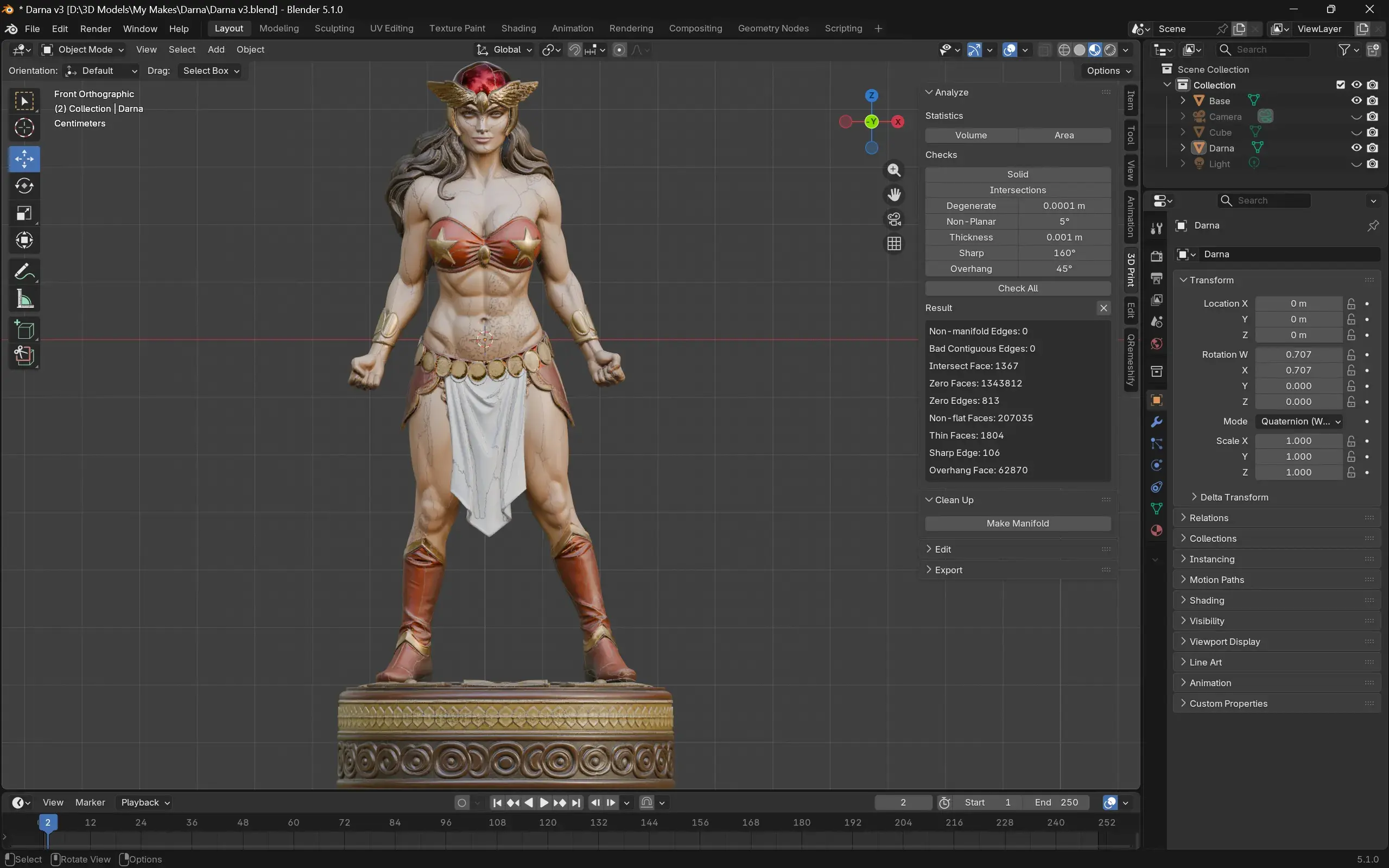Open the QRemeshify sidebar tab
This screenshot has height=868, width=1389.
1131,360
